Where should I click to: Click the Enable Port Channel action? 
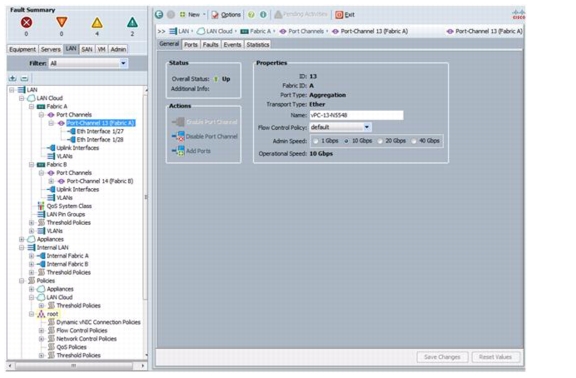[205, 122]
